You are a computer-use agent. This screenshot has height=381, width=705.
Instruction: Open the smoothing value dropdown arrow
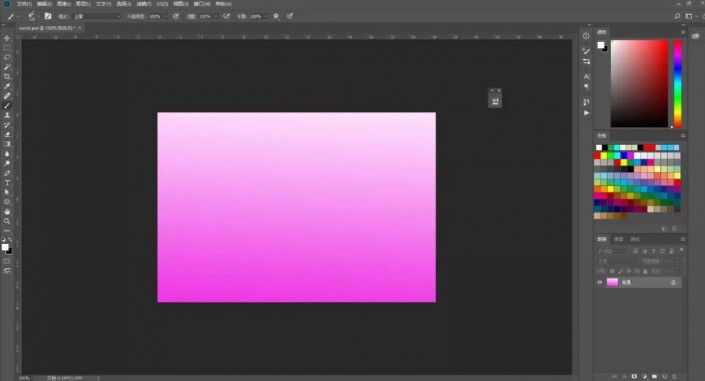(x=266, y=16)
